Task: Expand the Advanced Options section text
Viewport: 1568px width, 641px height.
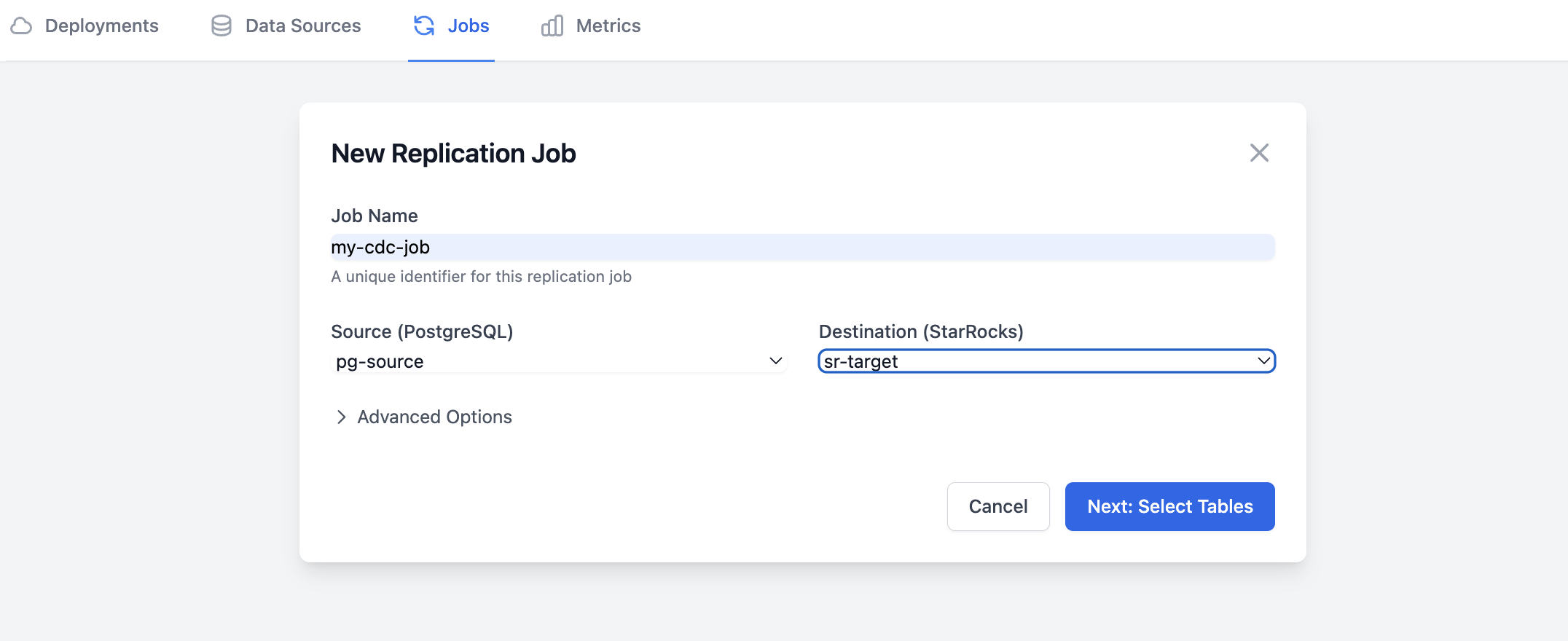Action: tap(434, 417)
